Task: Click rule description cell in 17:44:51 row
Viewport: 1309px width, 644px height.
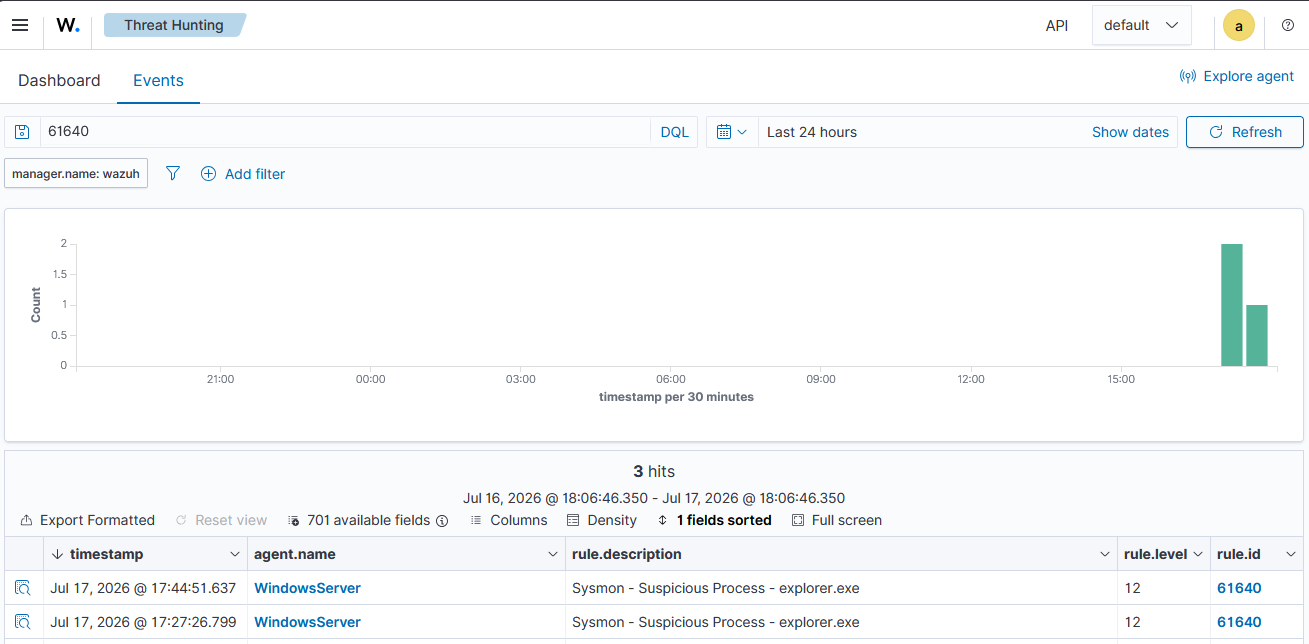Action: point(841,588)
